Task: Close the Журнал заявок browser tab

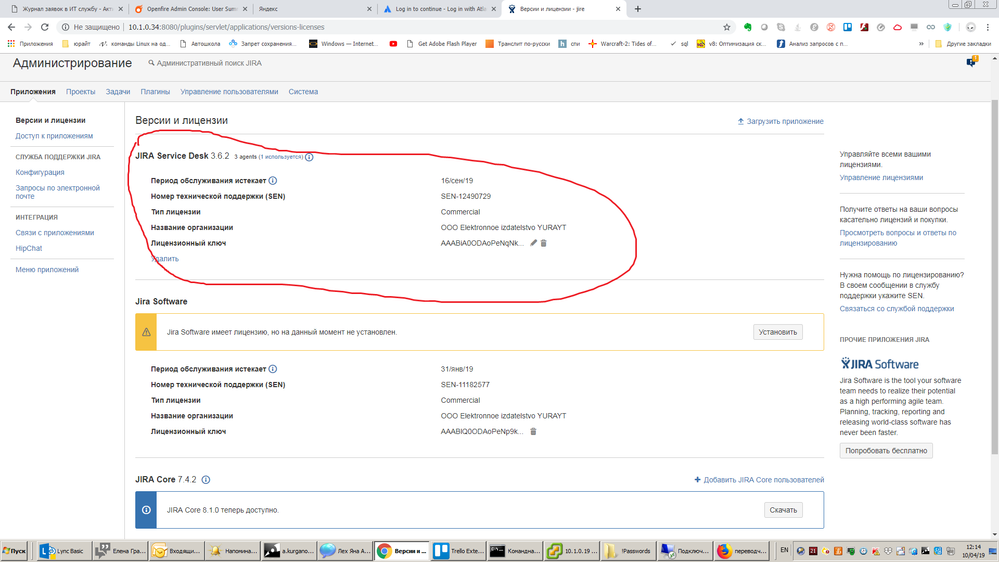Action: (x=120, y=9)
